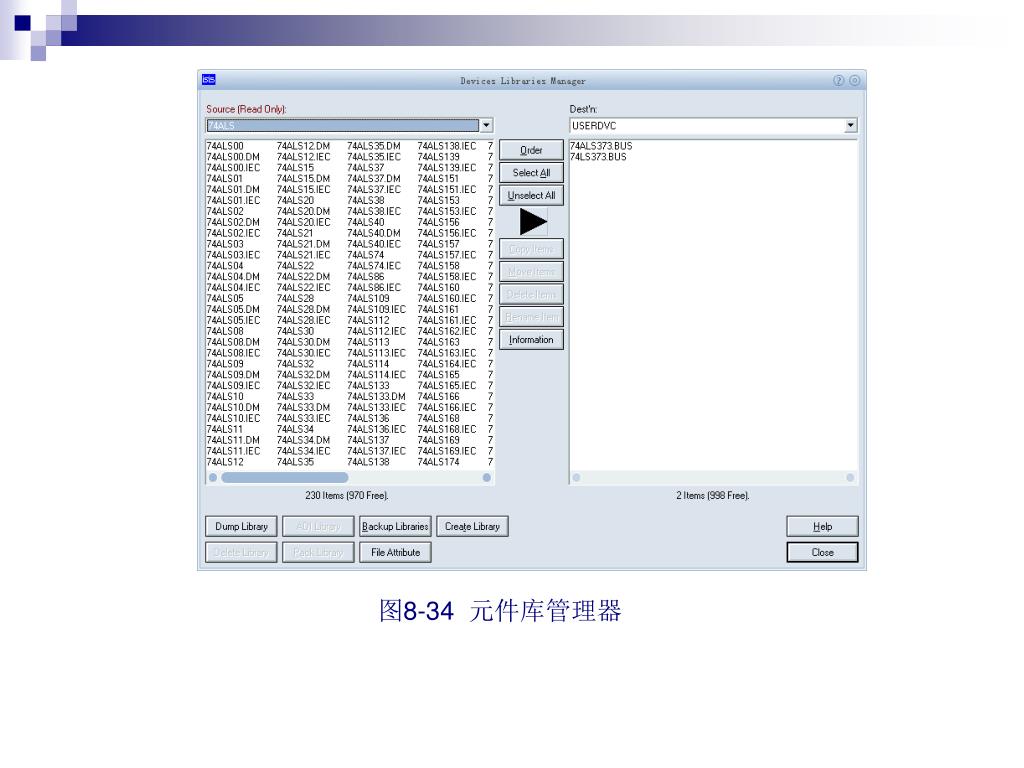
Task: Select 74ALS00 in the source list
Action: [225, 146]
